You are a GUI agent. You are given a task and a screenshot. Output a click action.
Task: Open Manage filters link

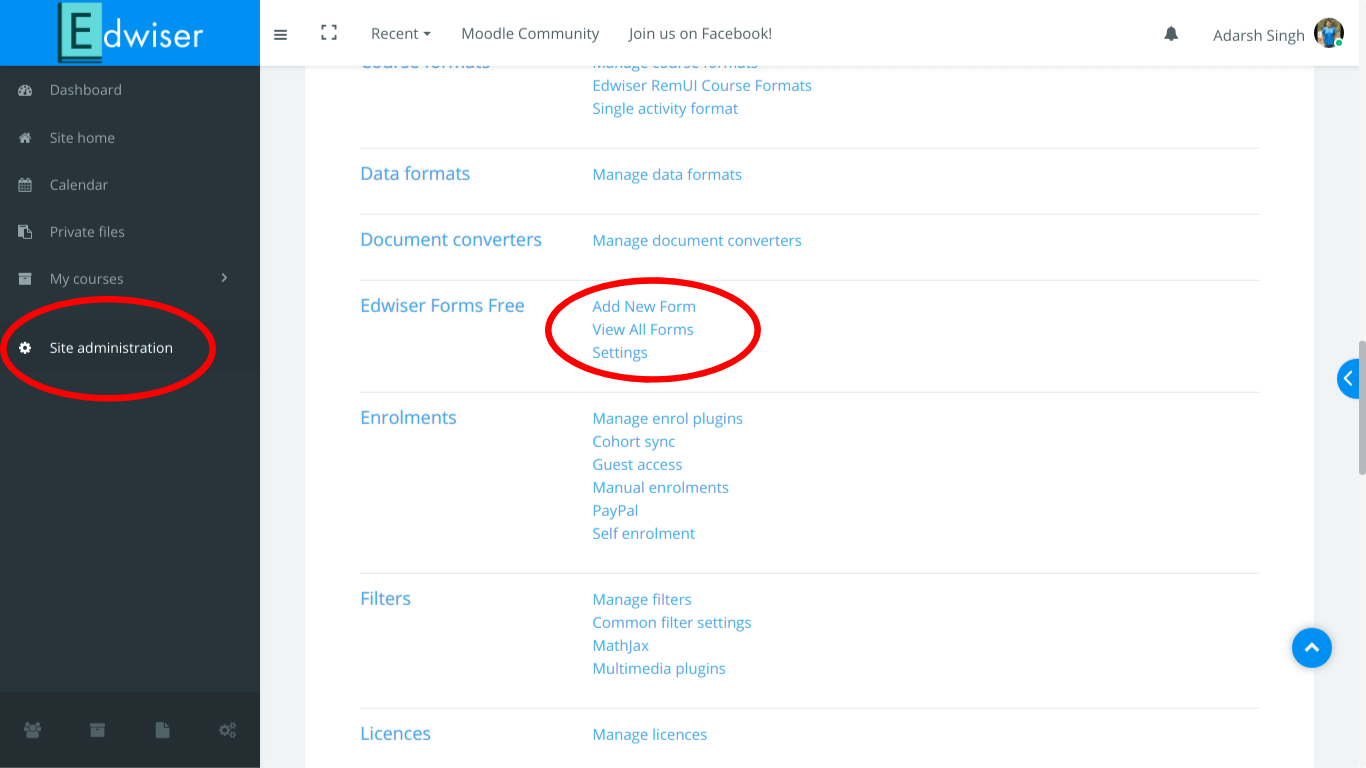pyautogui.click(x=642, y=600)
